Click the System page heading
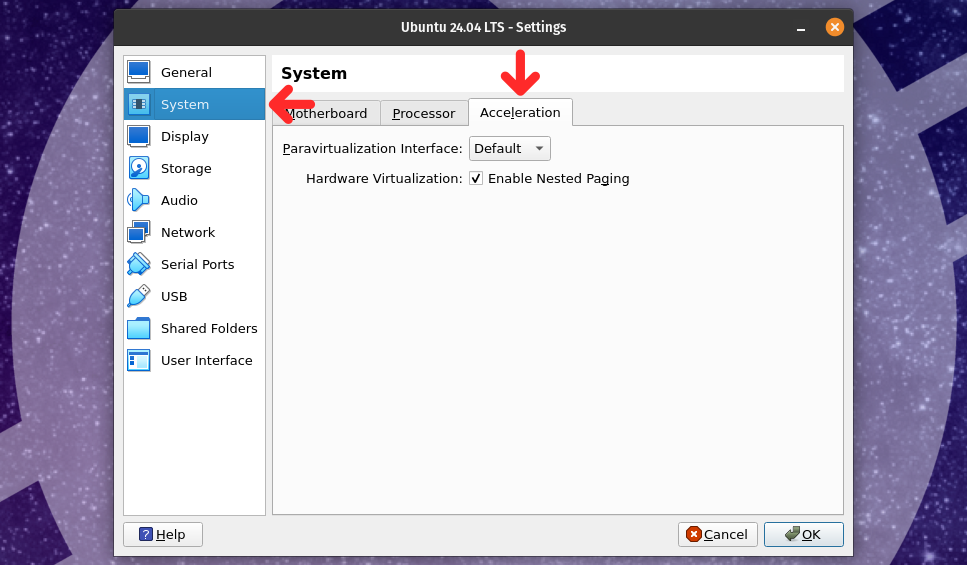 click(314, 73)
